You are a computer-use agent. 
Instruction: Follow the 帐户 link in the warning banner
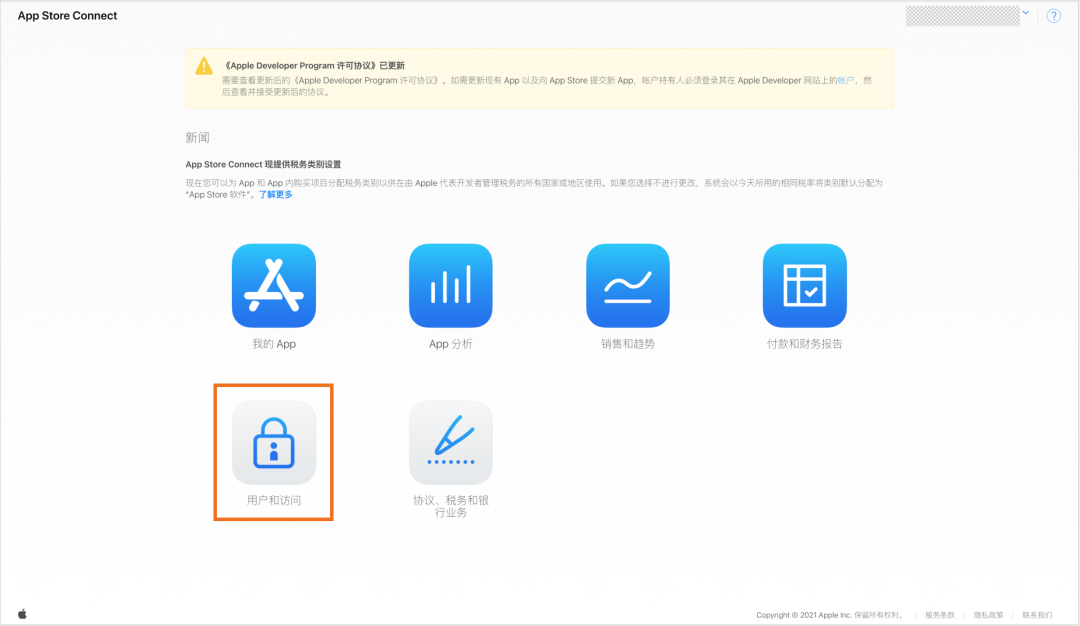coord(845,81)
